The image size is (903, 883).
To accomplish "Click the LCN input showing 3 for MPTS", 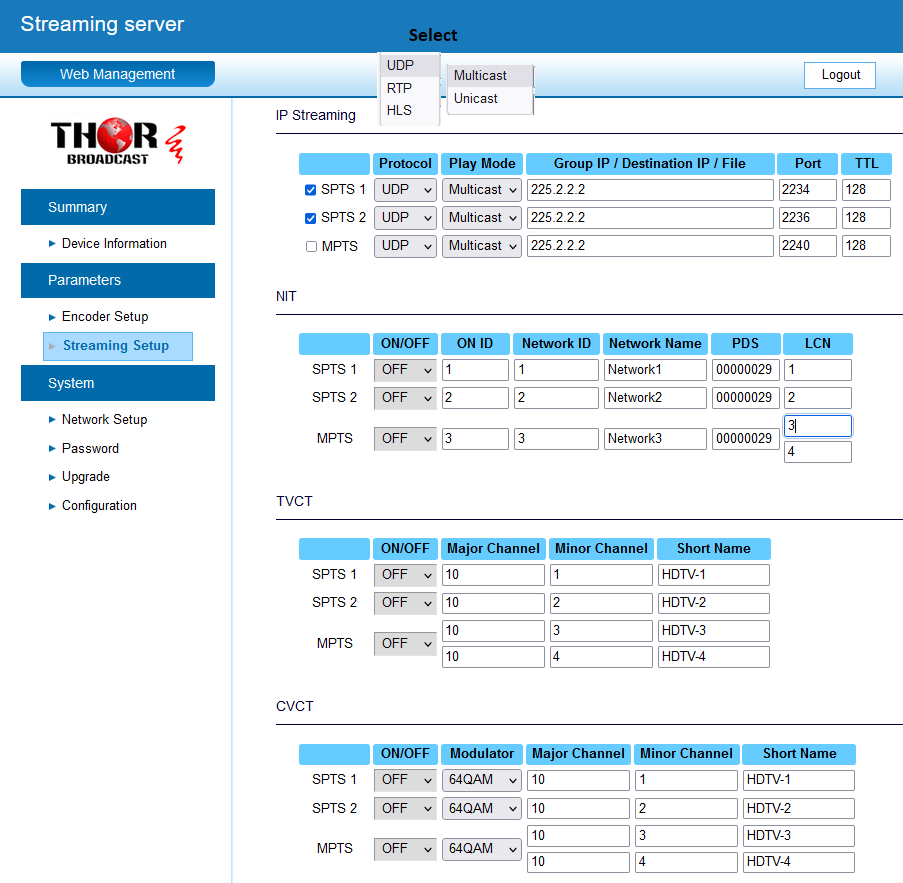I will (817, 426).
